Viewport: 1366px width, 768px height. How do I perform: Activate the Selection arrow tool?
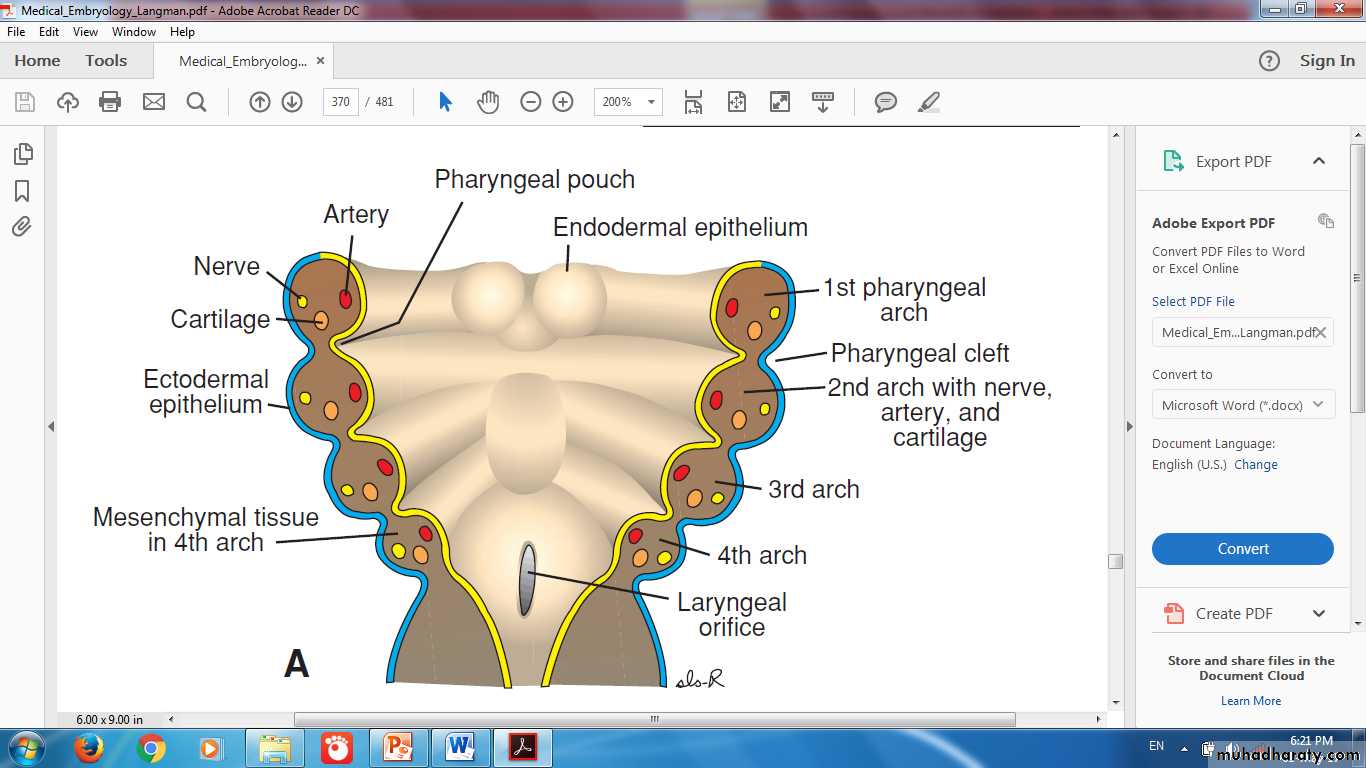click(x=446, y=102)
